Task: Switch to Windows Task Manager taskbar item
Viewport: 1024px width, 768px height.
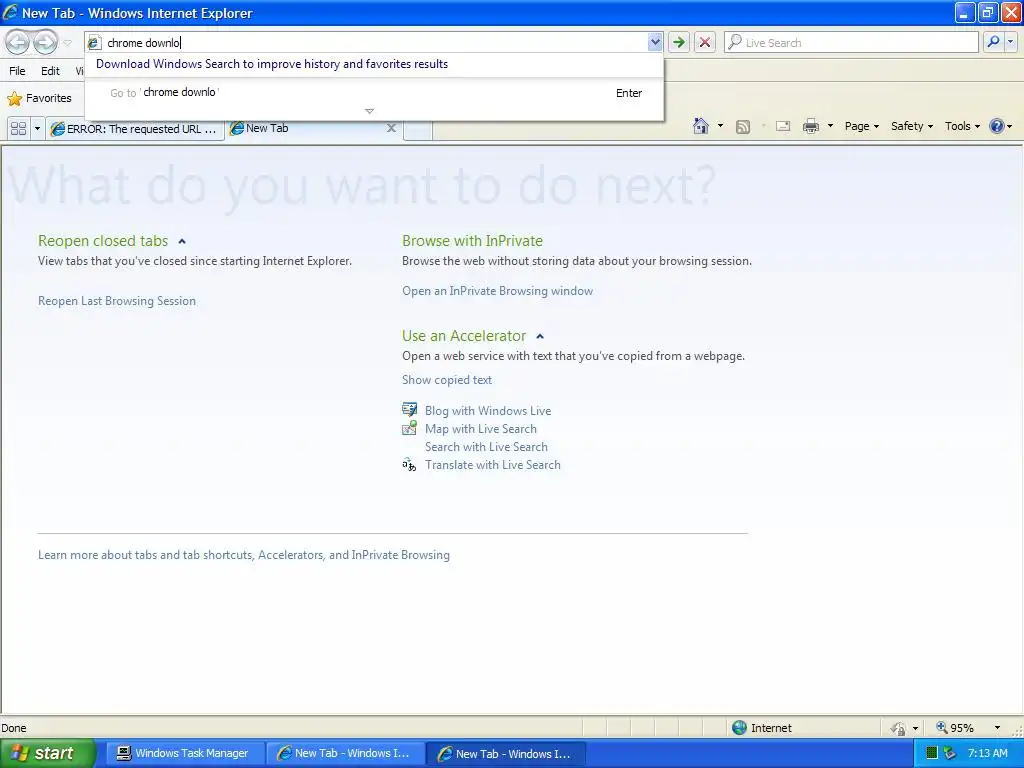Action: coord(184,754)
